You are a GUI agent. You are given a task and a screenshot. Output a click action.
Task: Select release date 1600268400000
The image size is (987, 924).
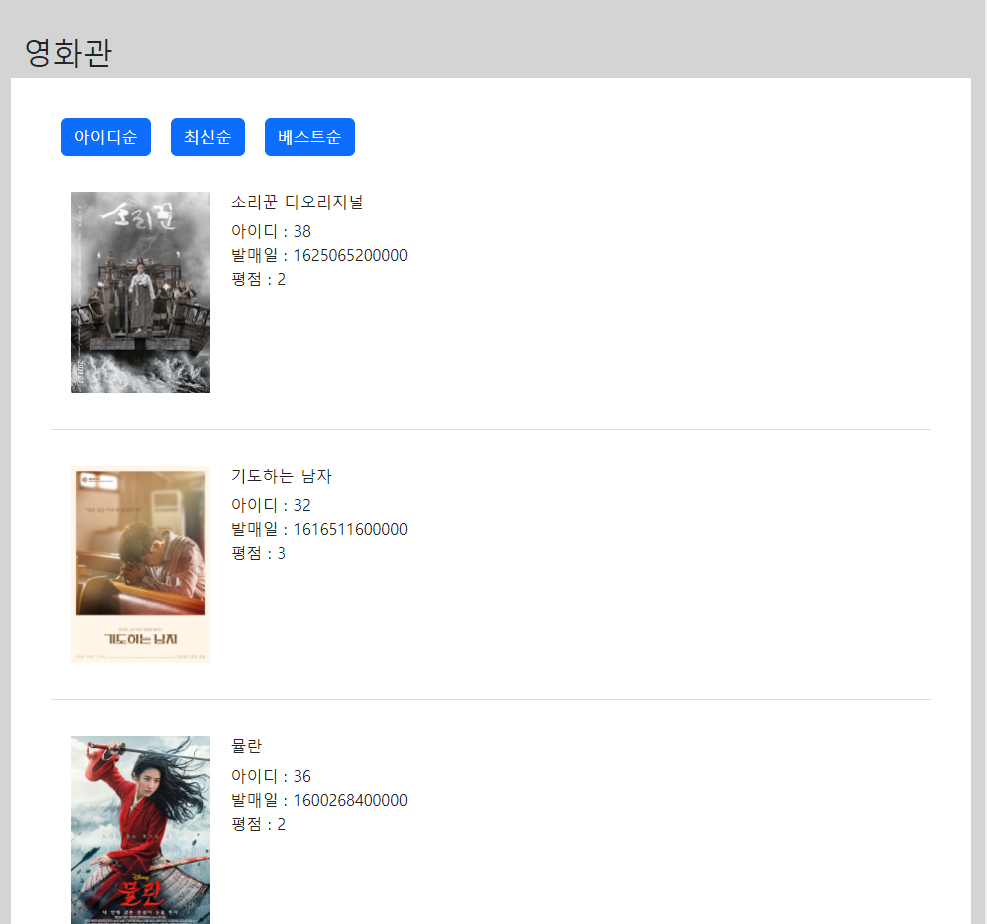pyautogui.click(x=351, y=801)
